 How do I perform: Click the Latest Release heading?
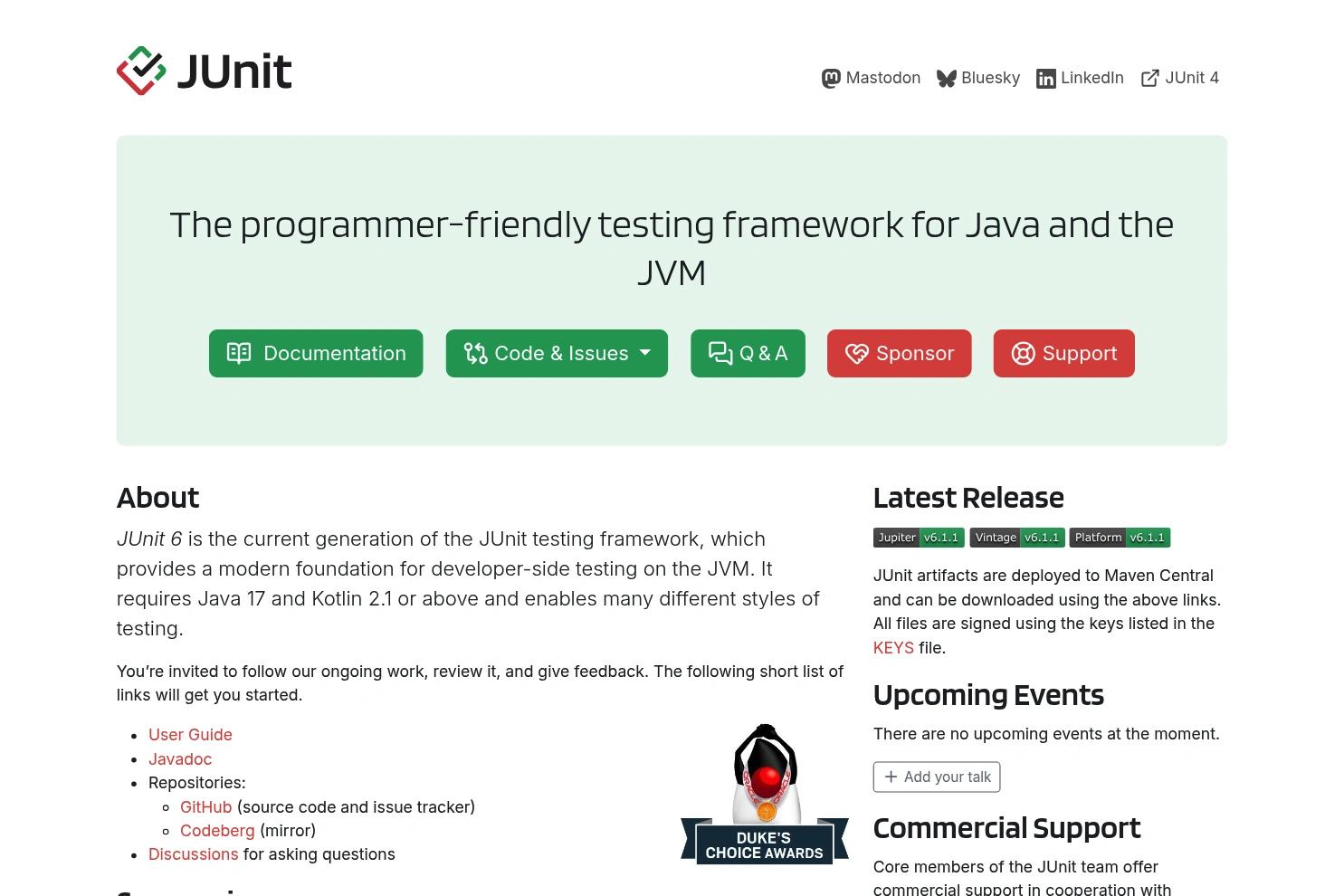tap(968, 498)
